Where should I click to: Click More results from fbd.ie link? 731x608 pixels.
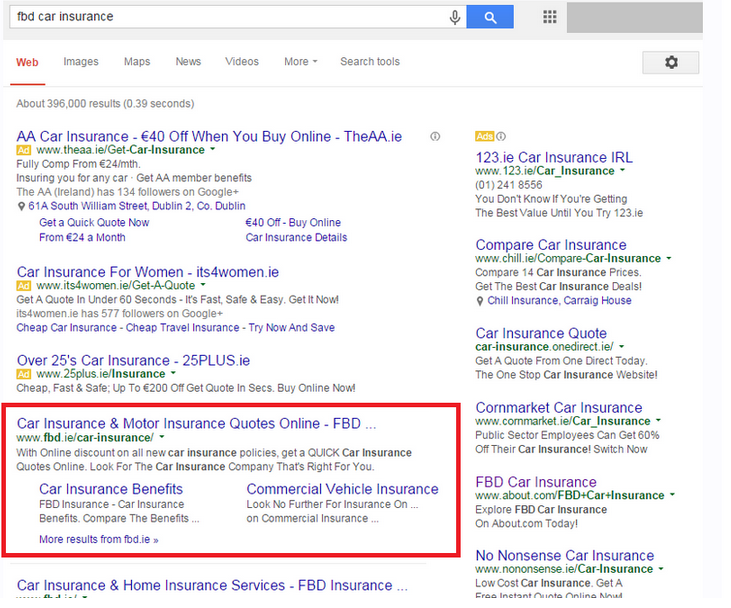[99, 539]
